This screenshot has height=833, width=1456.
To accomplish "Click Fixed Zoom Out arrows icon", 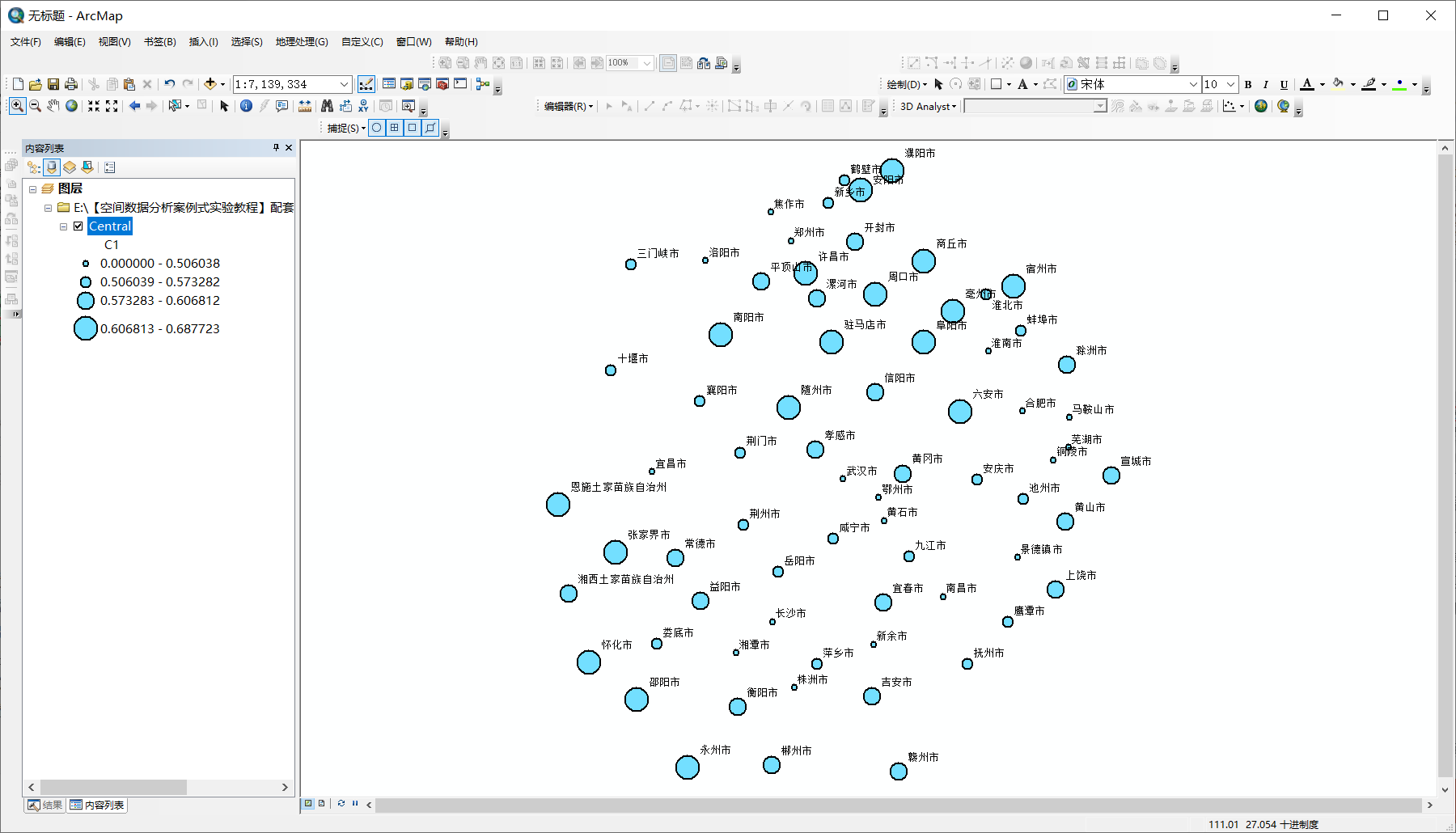I will 112,106.
